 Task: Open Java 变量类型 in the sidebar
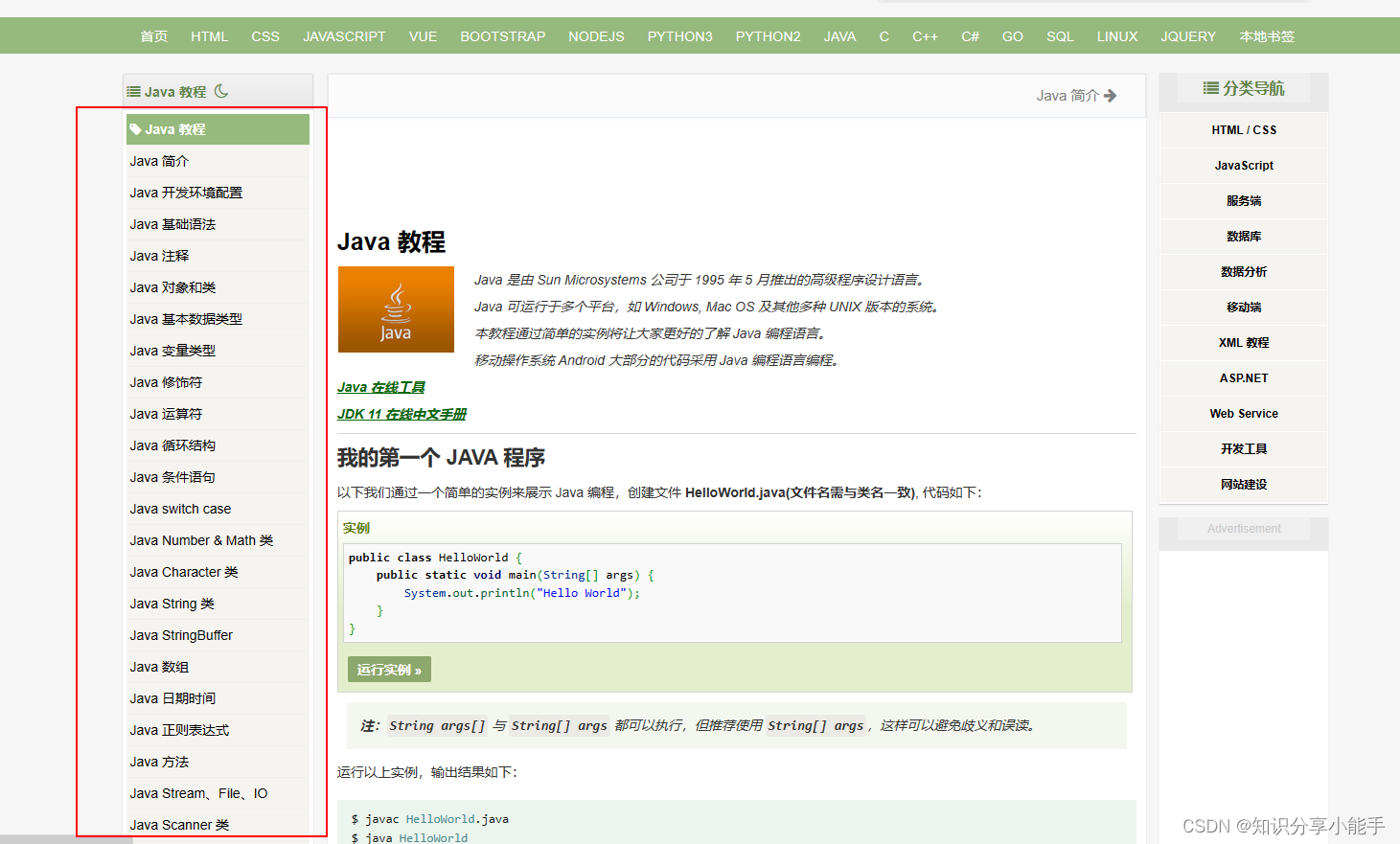tap(218, 351)
